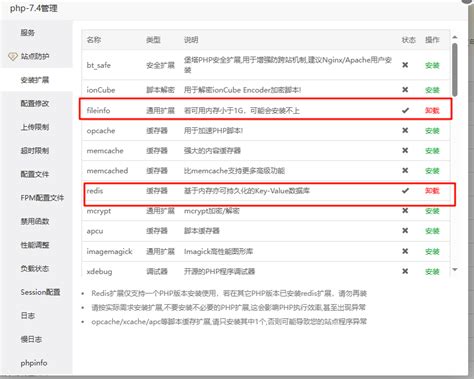Click the X status icon for memcache

point(405,150)
